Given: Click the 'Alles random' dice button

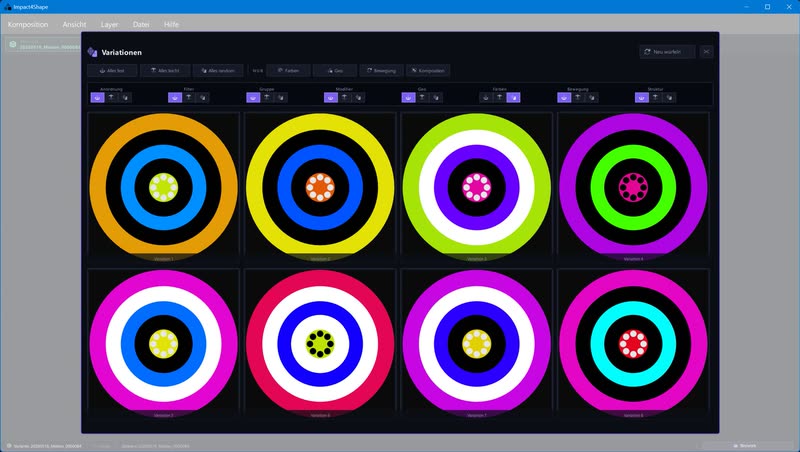Looking at the screenshot, I should [x=218, y=70].
